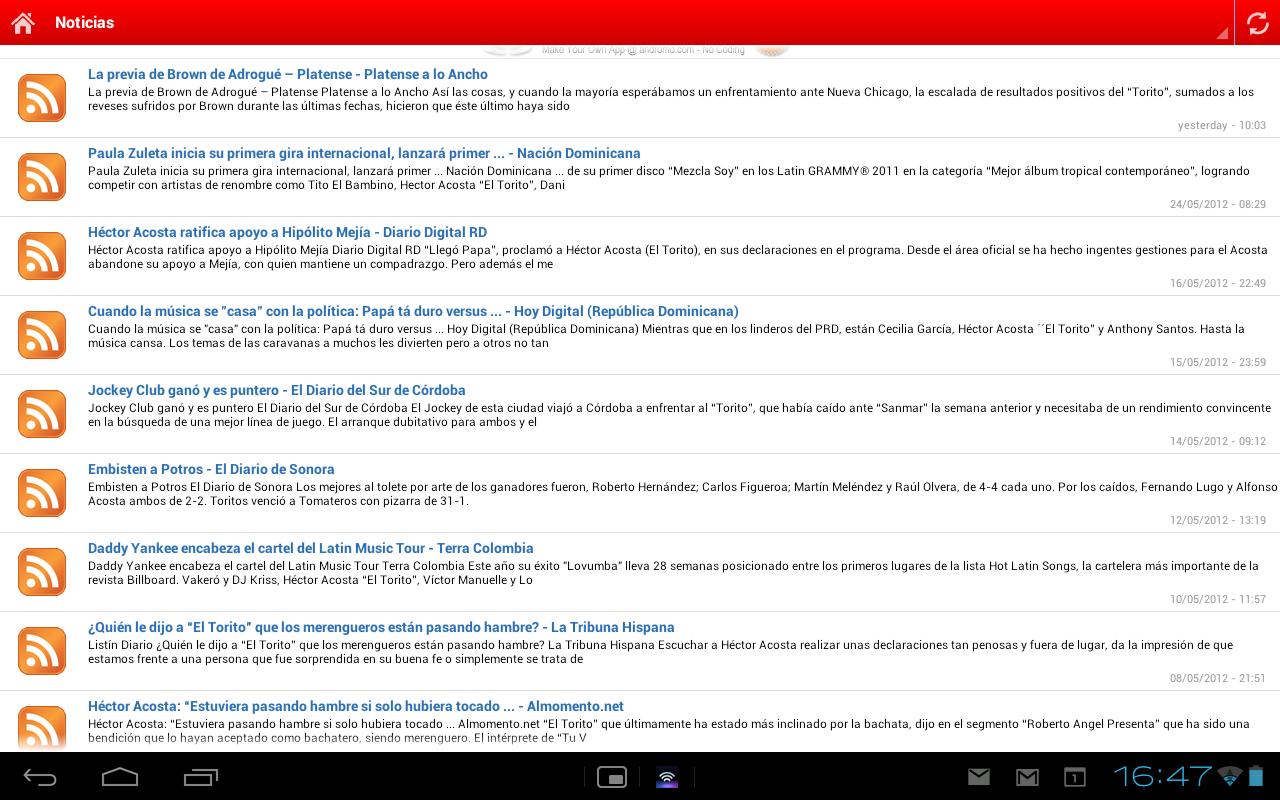Tap the RSS icon beside the Paula Zuleta article
The height and width of the screenshot is (800, 1280).
point(42,177)
